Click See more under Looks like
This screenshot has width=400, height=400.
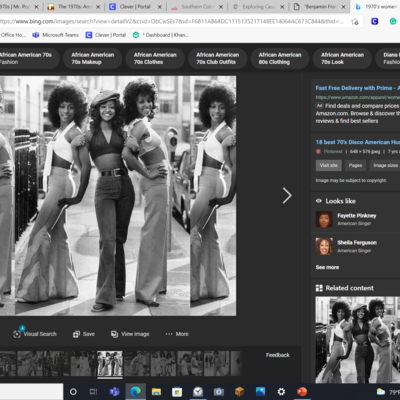click(327, 267)
